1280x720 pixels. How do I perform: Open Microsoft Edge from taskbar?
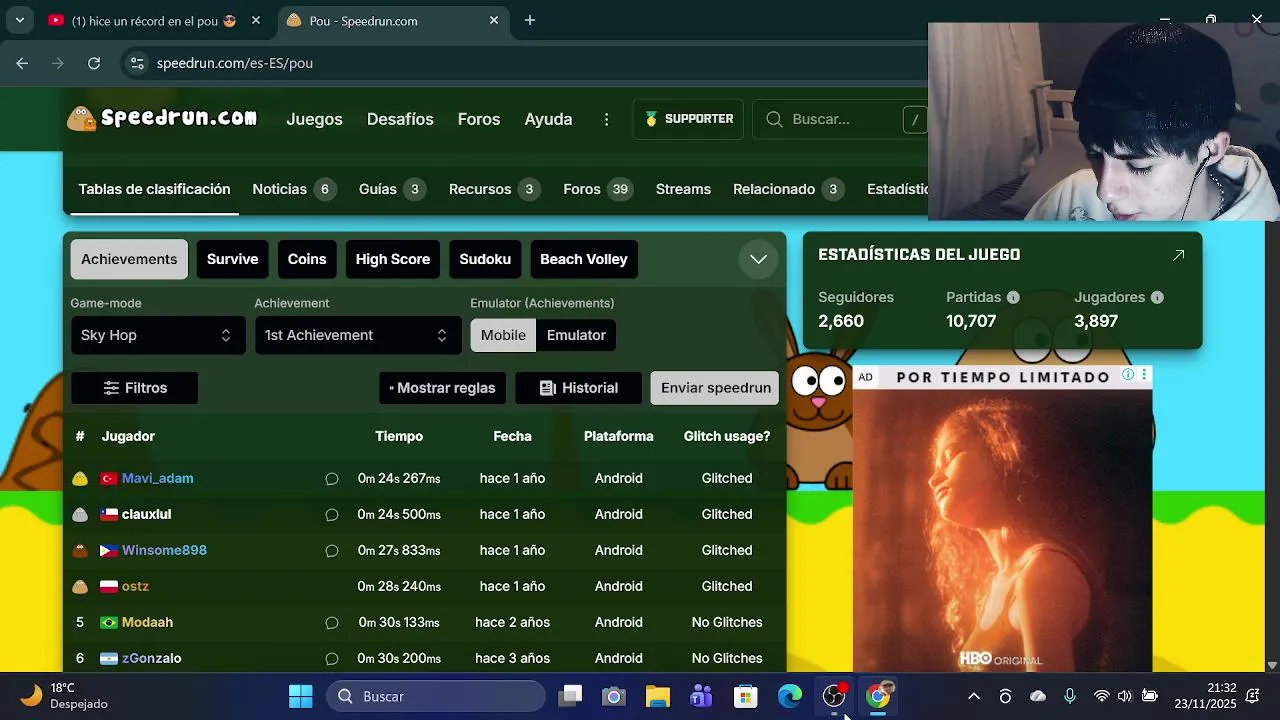click(x=790, y=696)
